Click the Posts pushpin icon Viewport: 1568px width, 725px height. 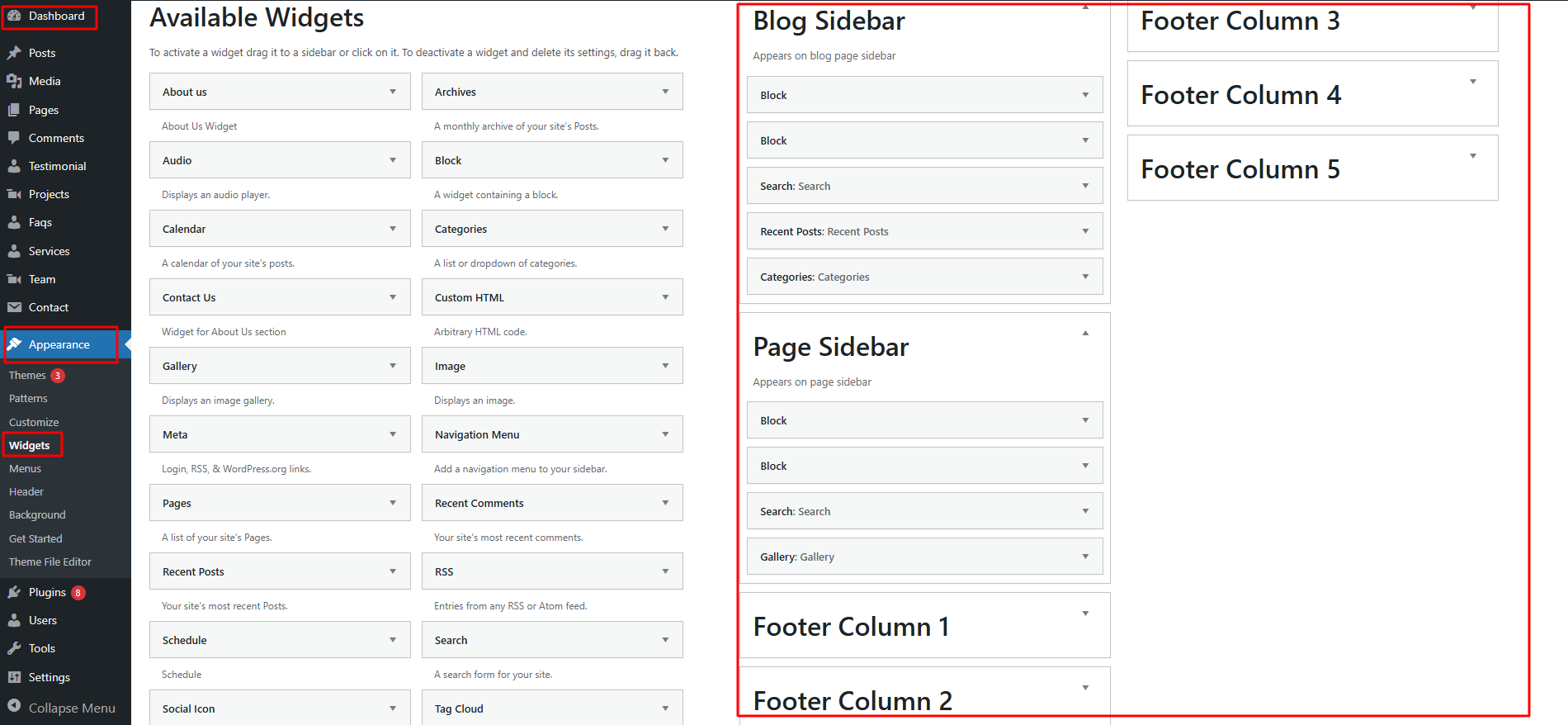pos(14,53)
